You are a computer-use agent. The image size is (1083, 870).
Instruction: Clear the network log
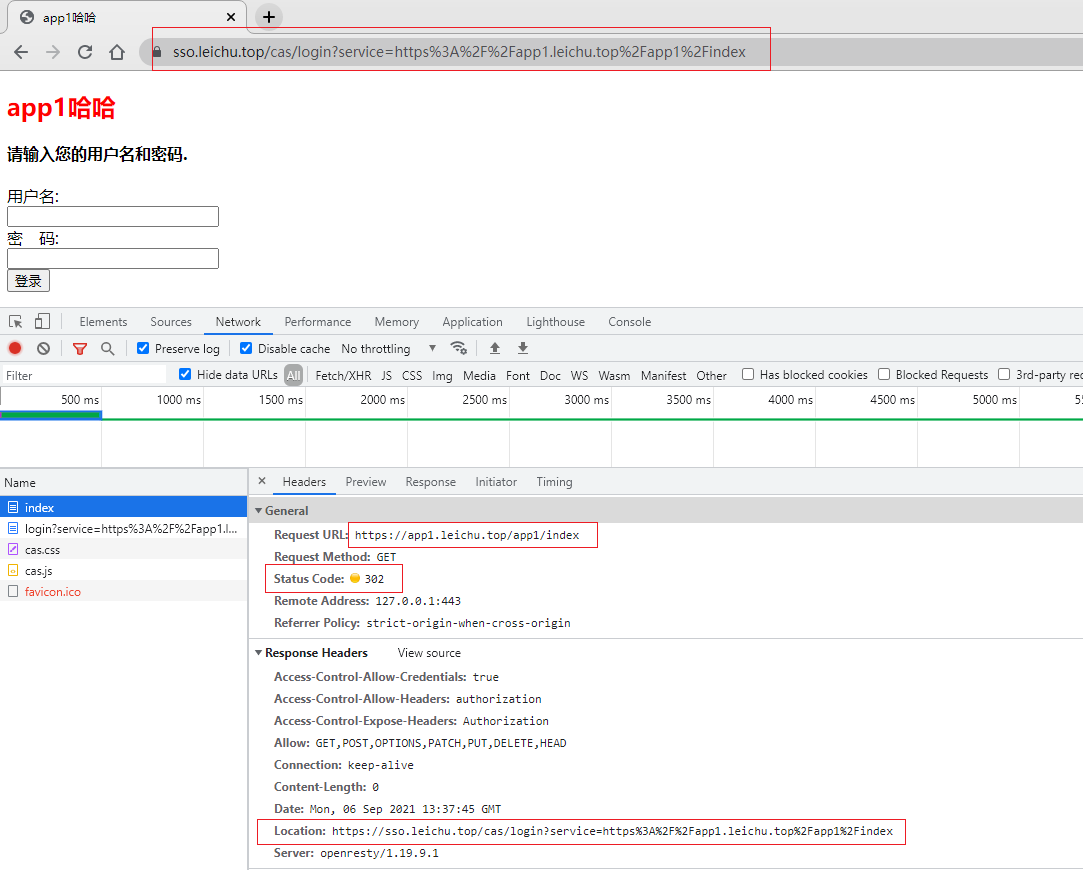43,349
